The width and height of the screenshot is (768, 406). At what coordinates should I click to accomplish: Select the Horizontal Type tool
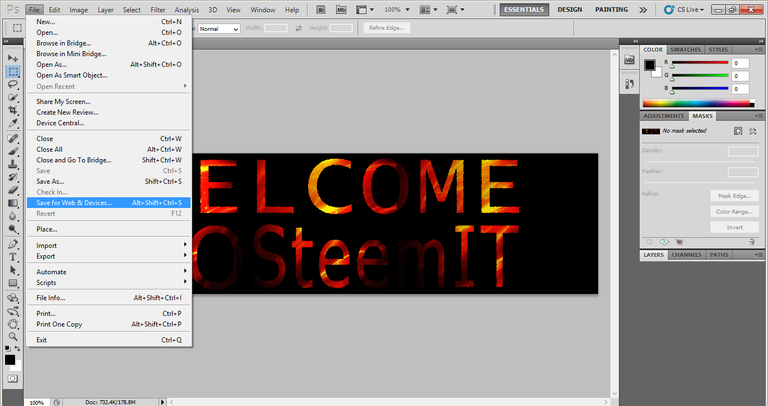point(13,257)
